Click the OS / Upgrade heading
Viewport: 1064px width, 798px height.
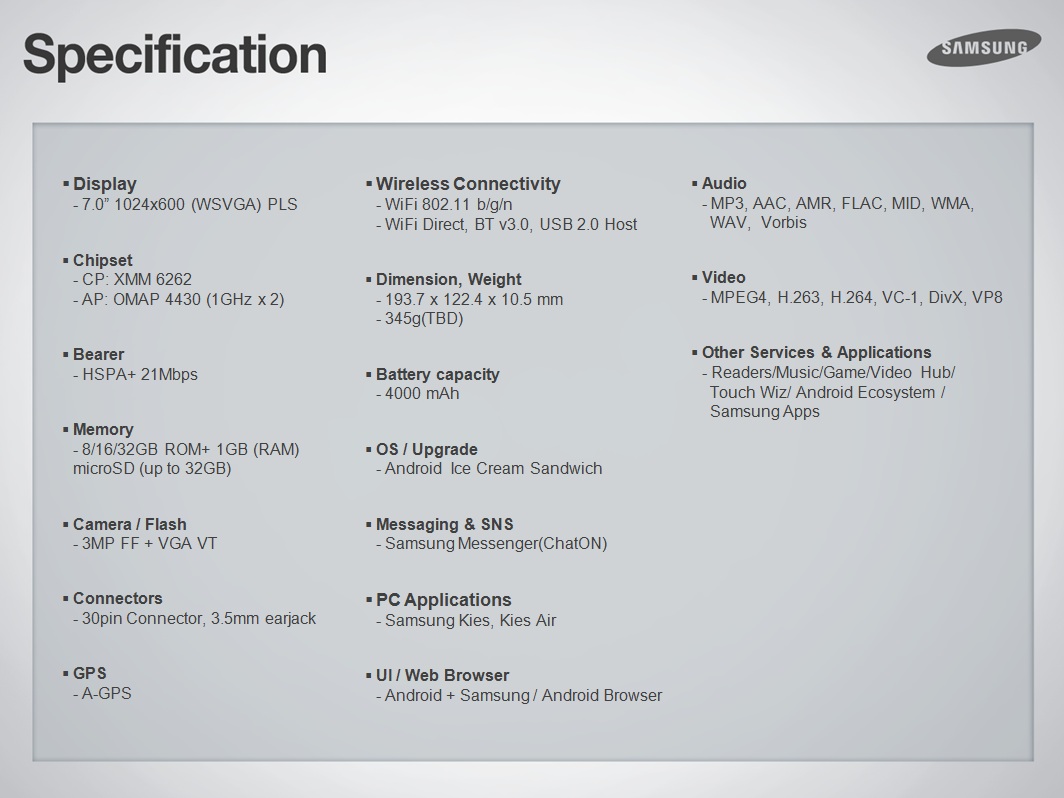coord(427,449)
